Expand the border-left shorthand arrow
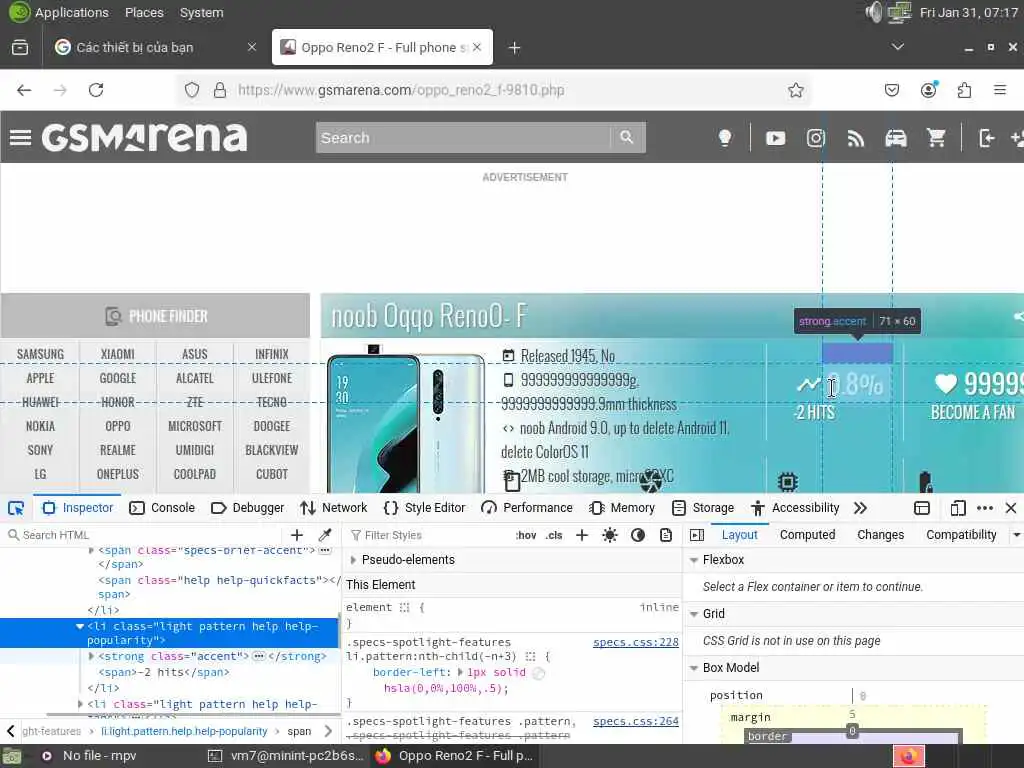Image resolution: width=1024 pixels, height=768 pixels. [x=460, y=672]
